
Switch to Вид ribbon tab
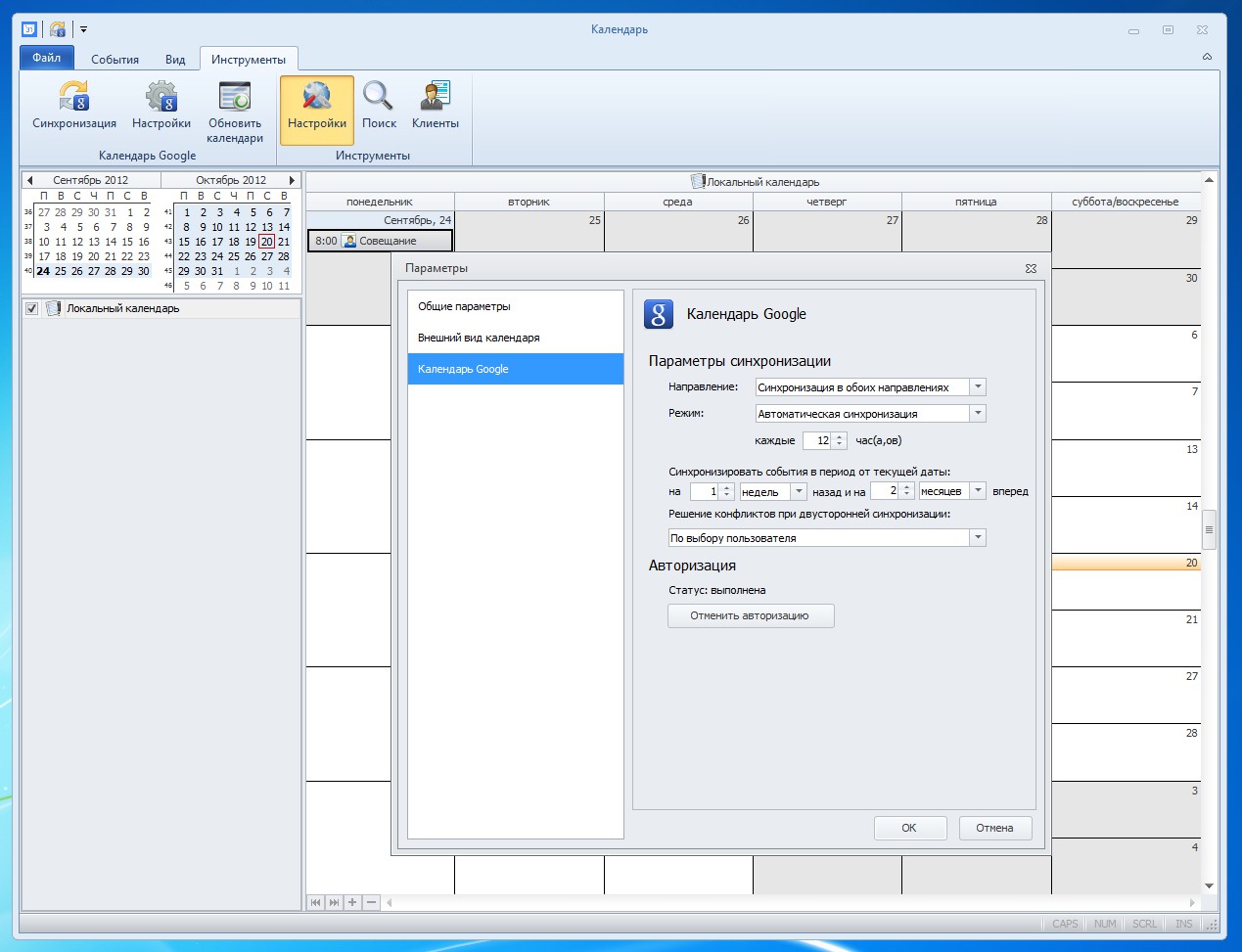coord(175,59)
